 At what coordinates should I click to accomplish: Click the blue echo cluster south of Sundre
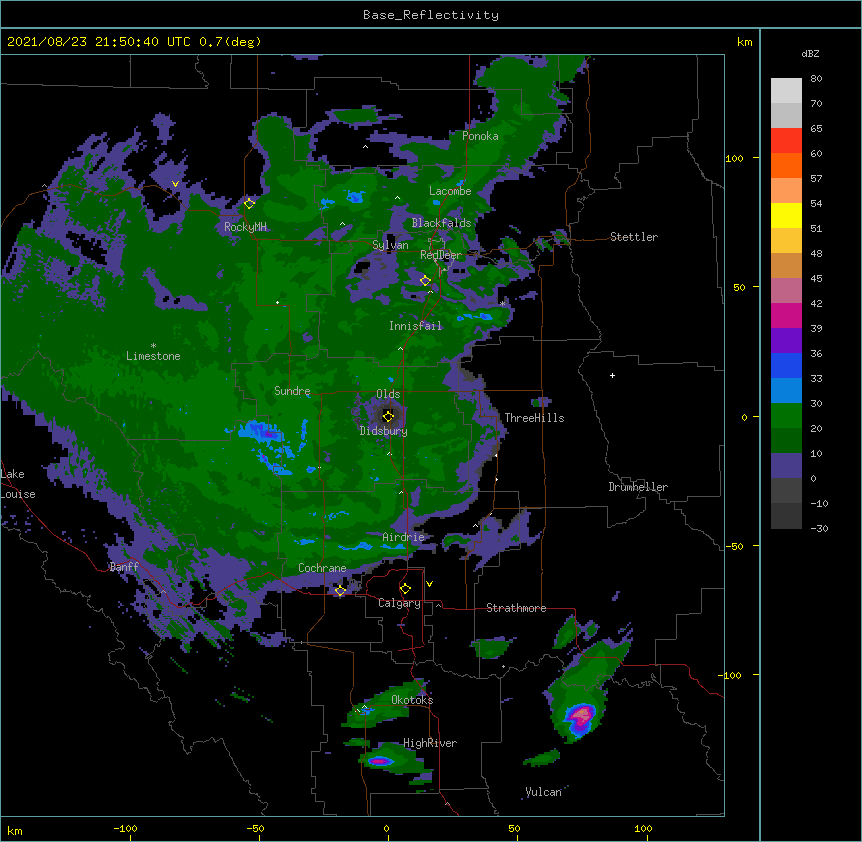(x=265, y=431)
